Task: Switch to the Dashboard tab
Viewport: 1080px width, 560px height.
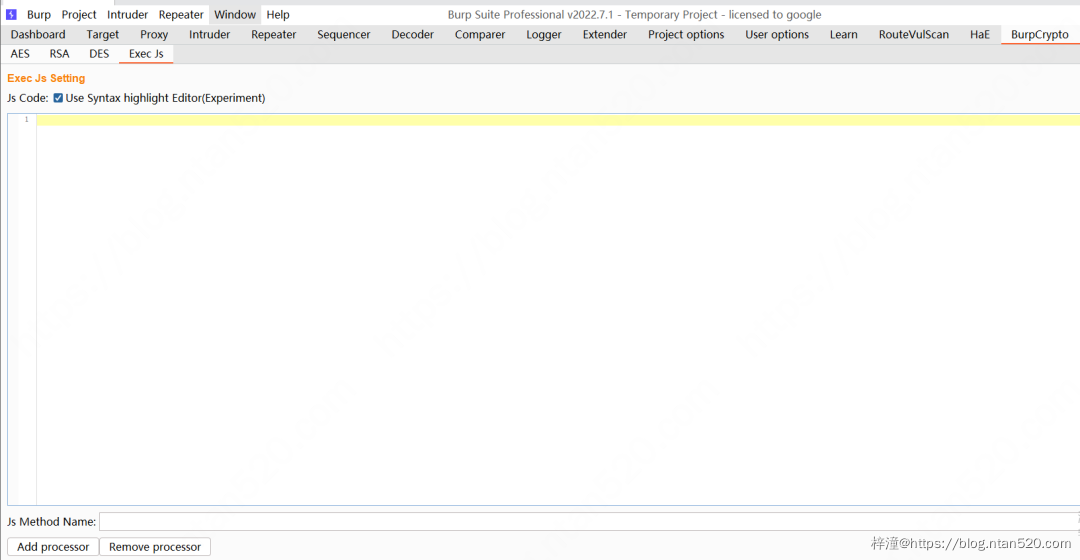Action: [x=38, y=34]
